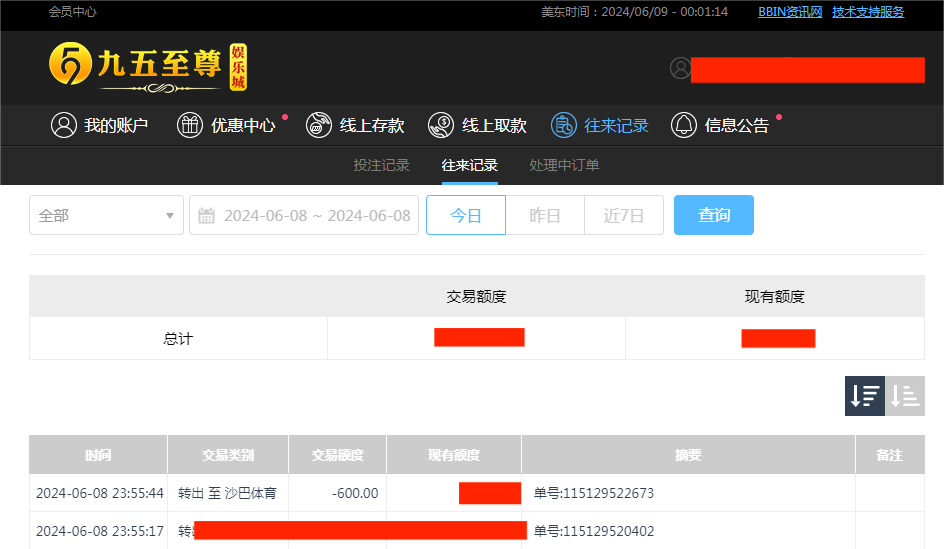Click the 信息公告 bell icon
Image resolution: width=944 pixels, height=549 pixels.
point(684,125)
